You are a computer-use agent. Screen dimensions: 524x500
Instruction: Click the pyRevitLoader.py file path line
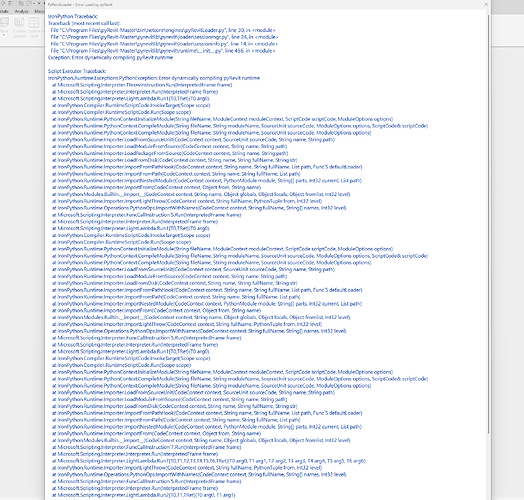click(x=163, y=30)
